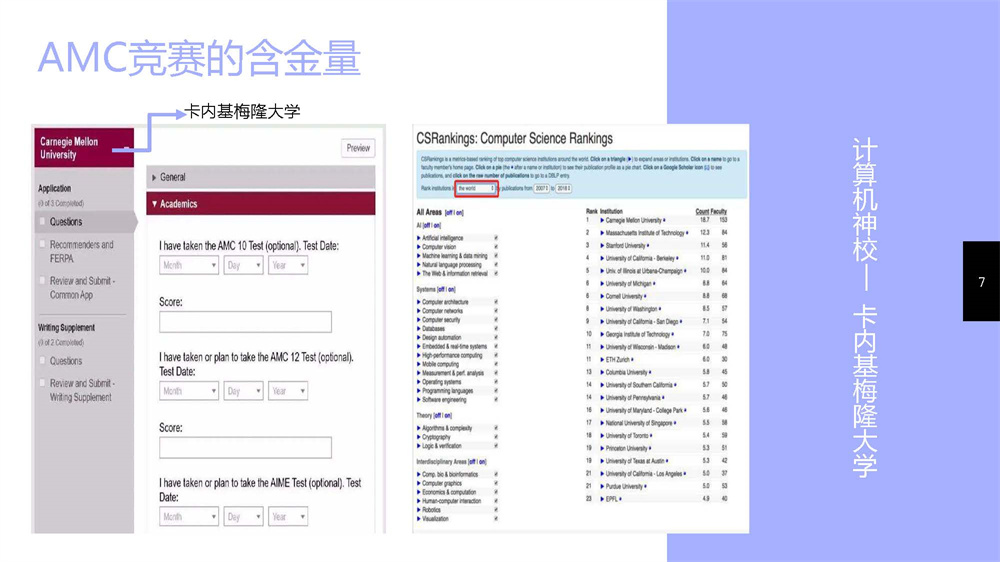Click the pie icon after Massachusetts Institute of Technology
Screen dimensions: 1000x562
pos(687,233)
